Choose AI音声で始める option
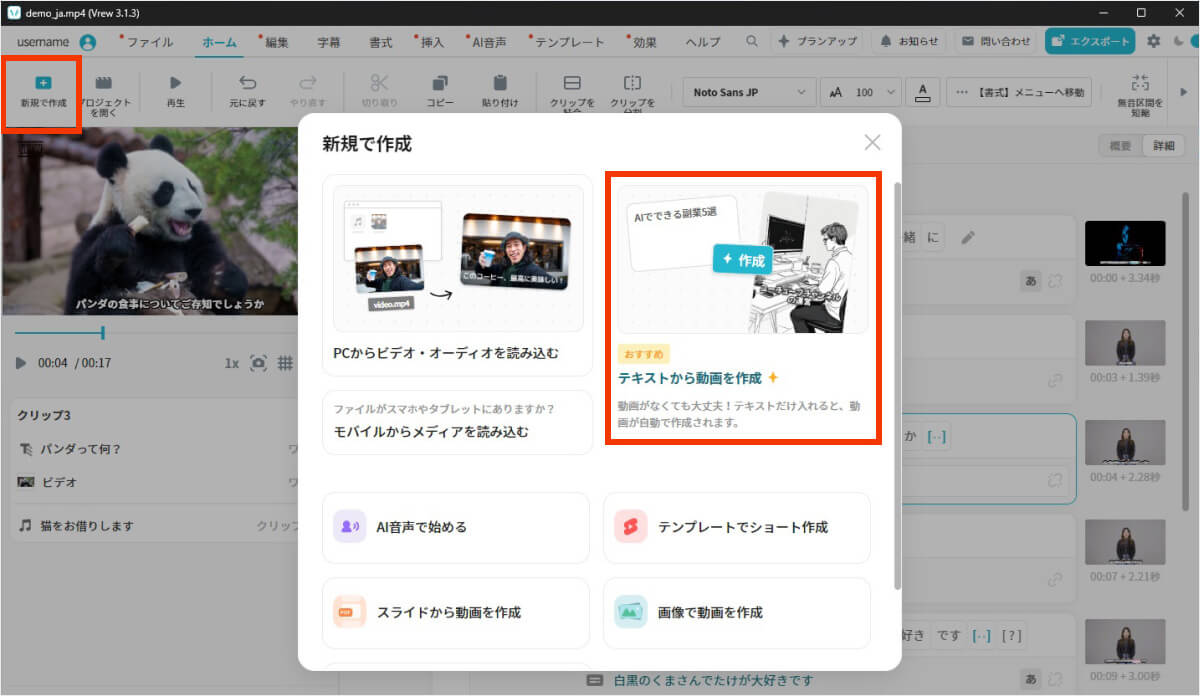Viewport: 1200px width, 696px height. [x=456, y=527]
